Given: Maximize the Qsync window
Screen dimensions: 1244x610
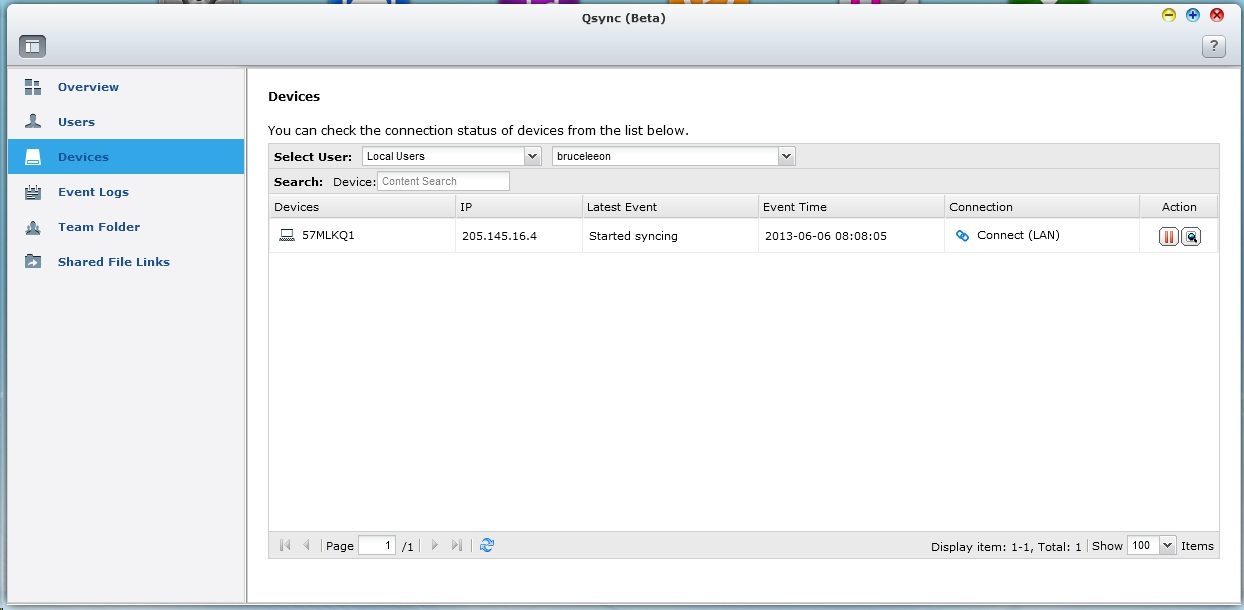Looking at the screenshot, I should coord(1192,15).
